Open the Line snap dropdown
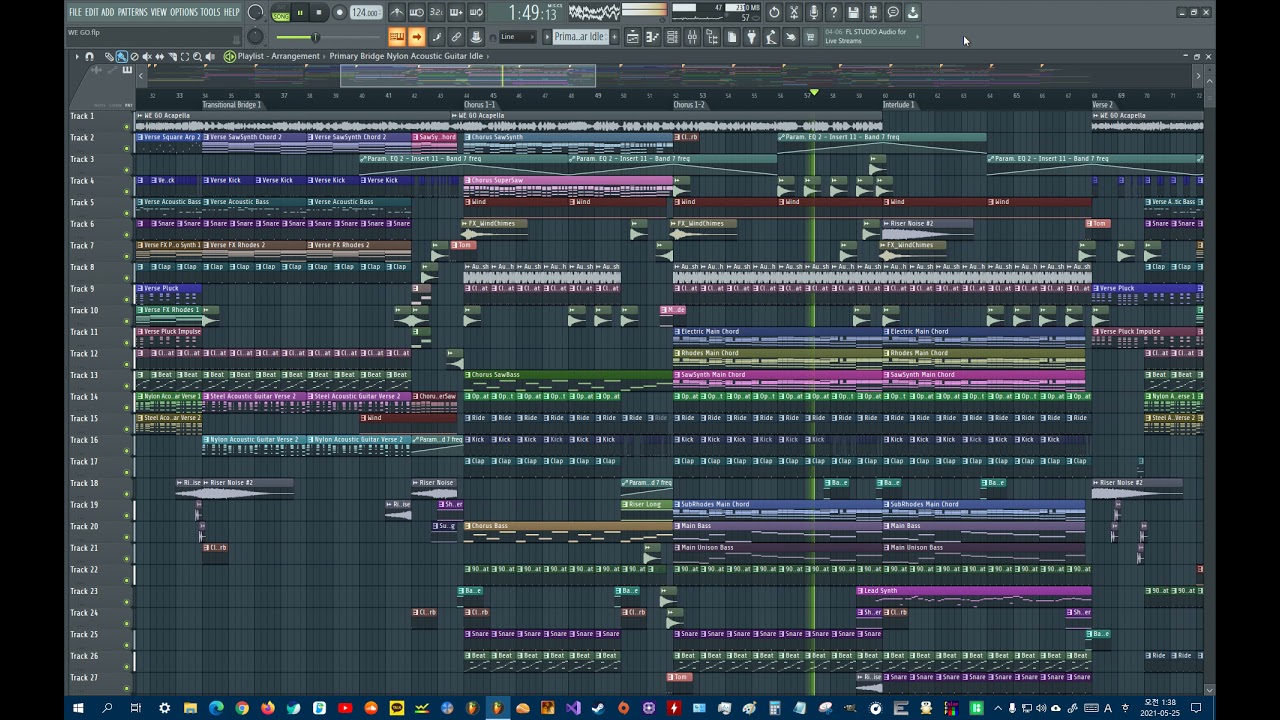The width and height of the screenshot is (1280, 720). (x=518, y=37)
